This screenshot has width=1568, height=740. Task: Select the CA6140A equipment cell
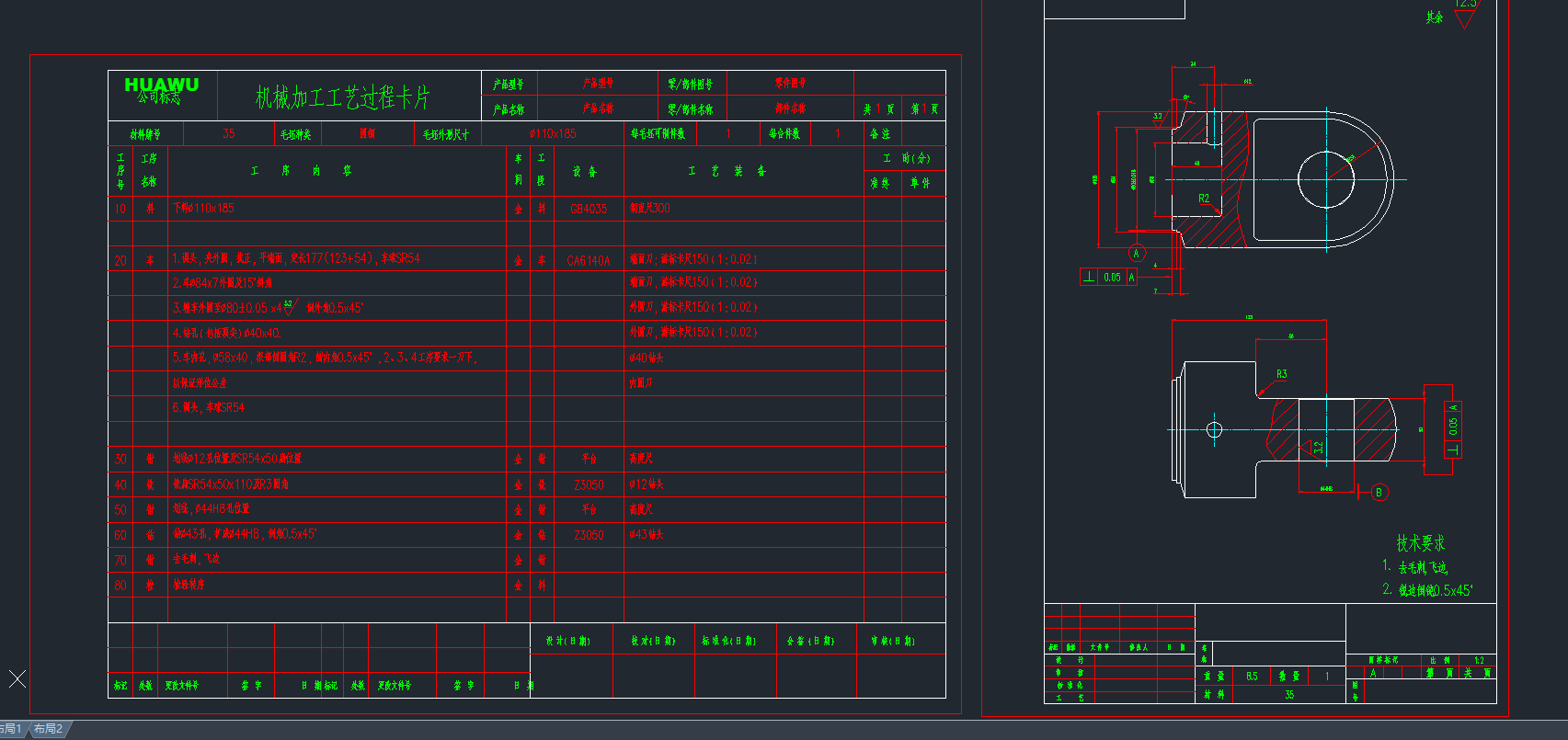tap(589, 261)
